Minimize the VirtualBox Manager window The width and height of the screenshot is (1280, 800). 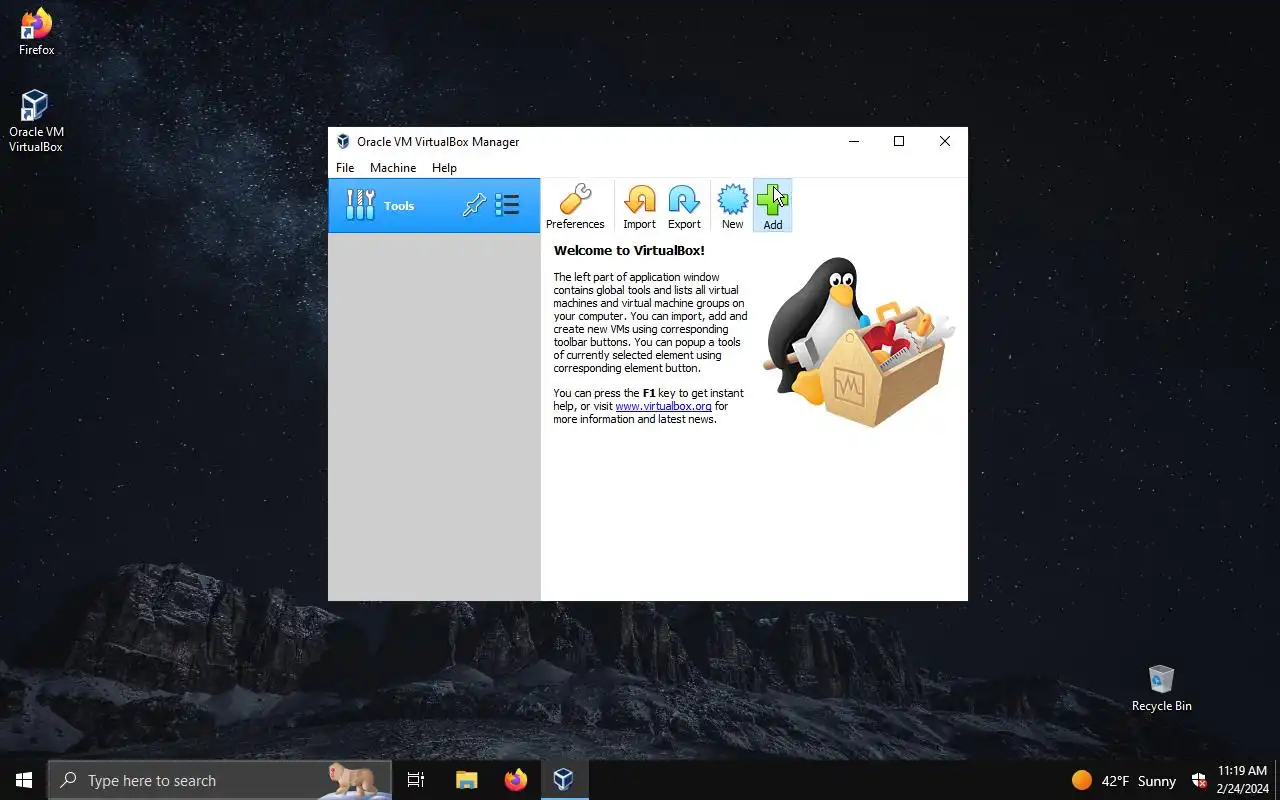pyautogui.click(x=854, y=141)
